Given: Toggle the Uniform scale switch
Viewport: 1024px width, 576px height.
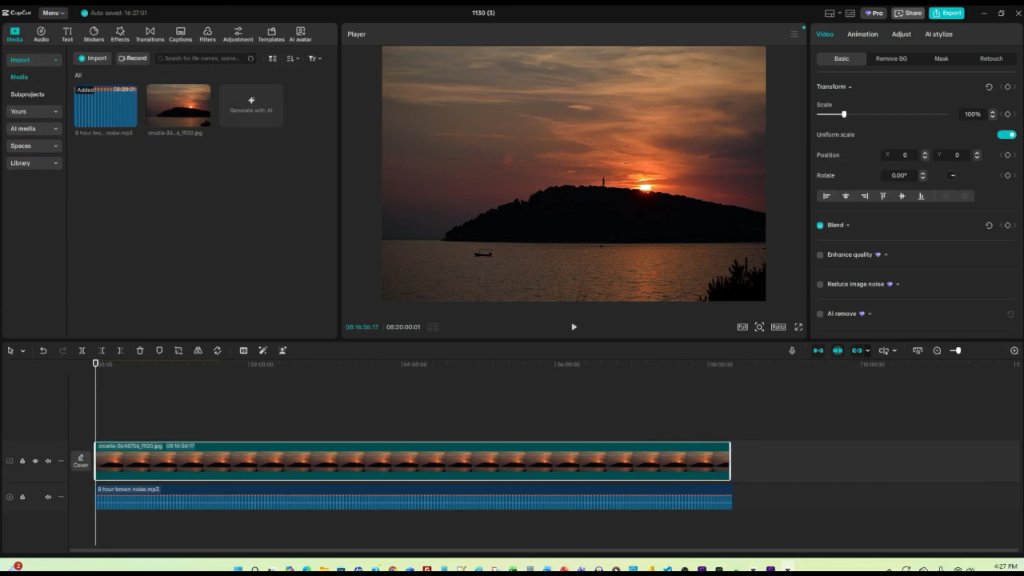Looking at the screenshot, I should (1006, 135).
